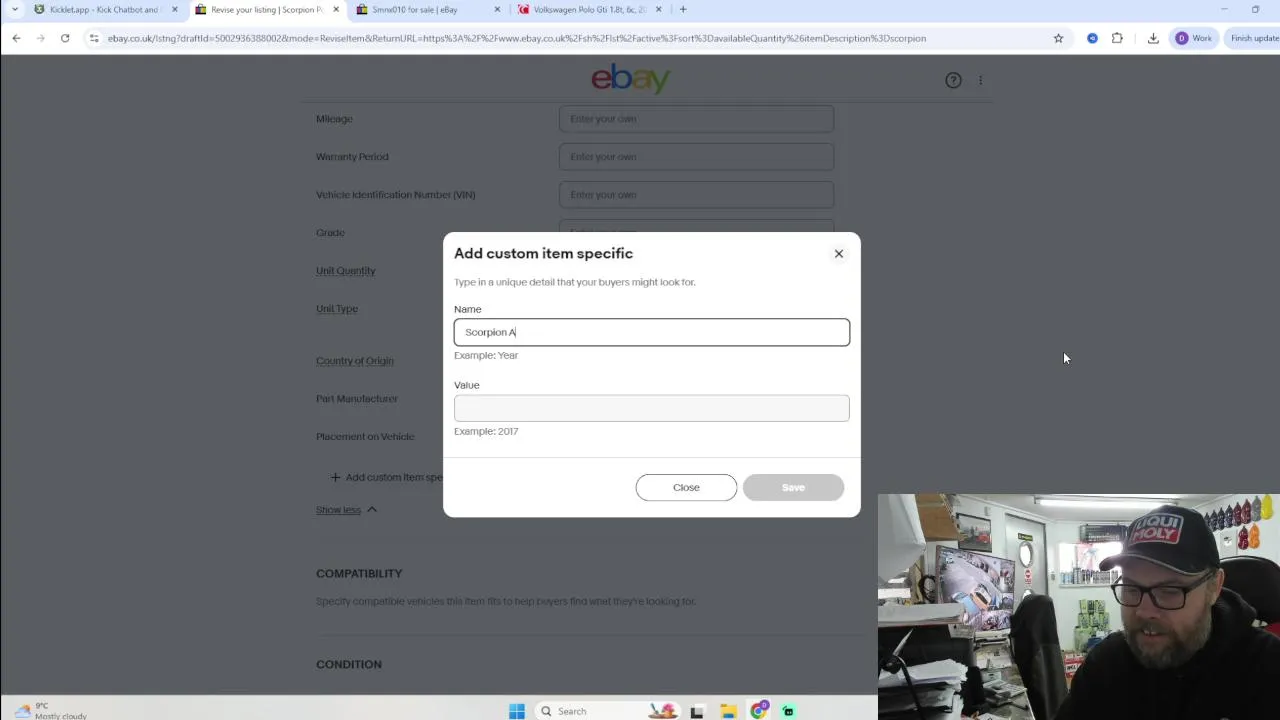Switch to Kicklet.app tab
This screenshot has width=1280, height=720.
105,10
